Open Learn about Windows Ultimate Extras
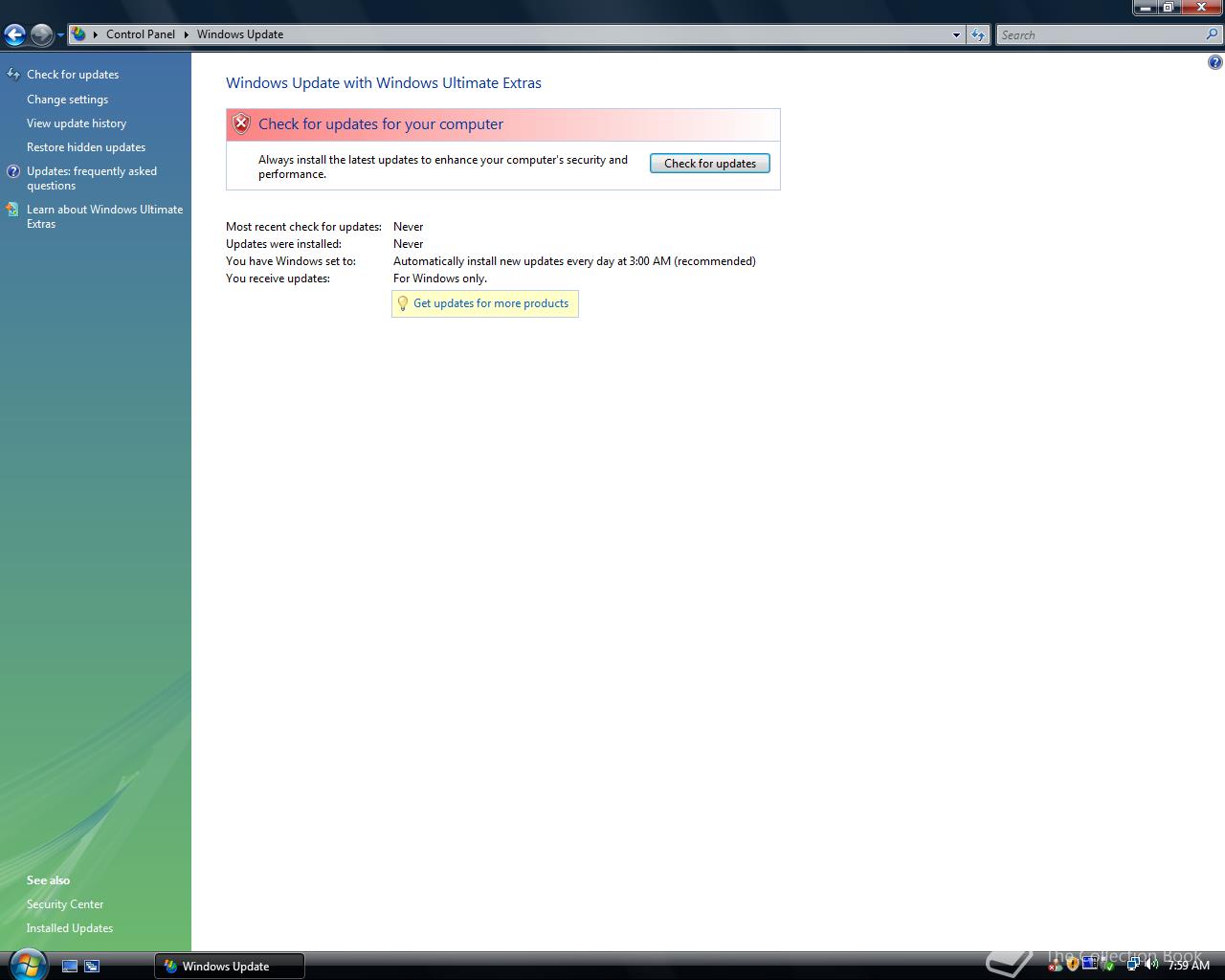 (104, 216)
